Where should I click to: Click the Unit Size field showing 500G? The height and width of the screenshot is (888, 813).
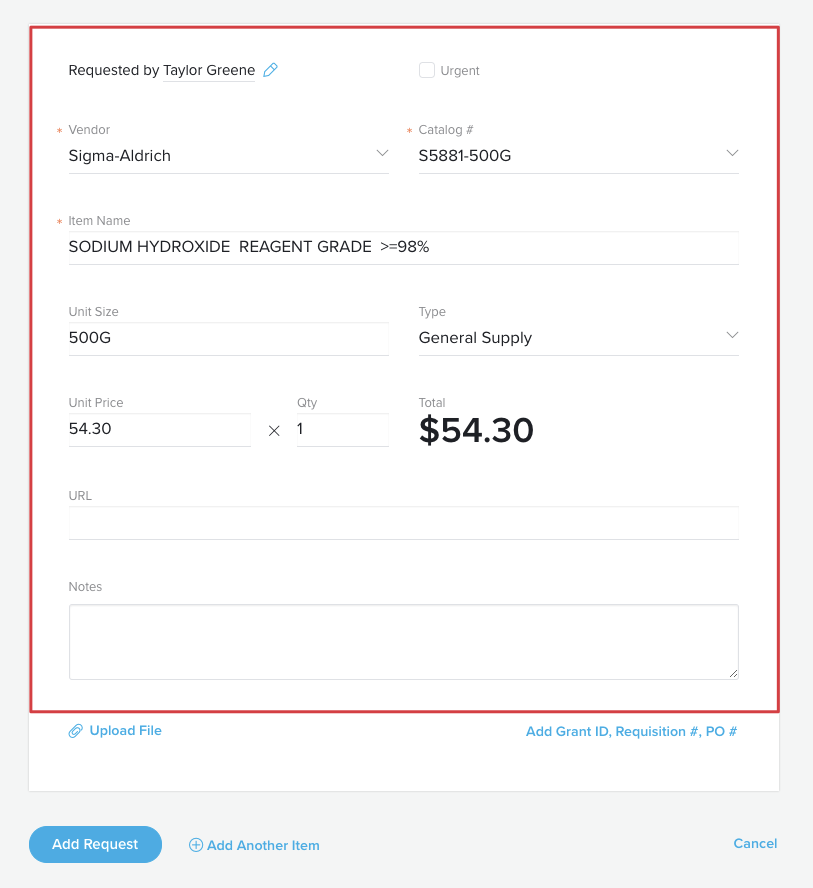[x=229, y=339]
